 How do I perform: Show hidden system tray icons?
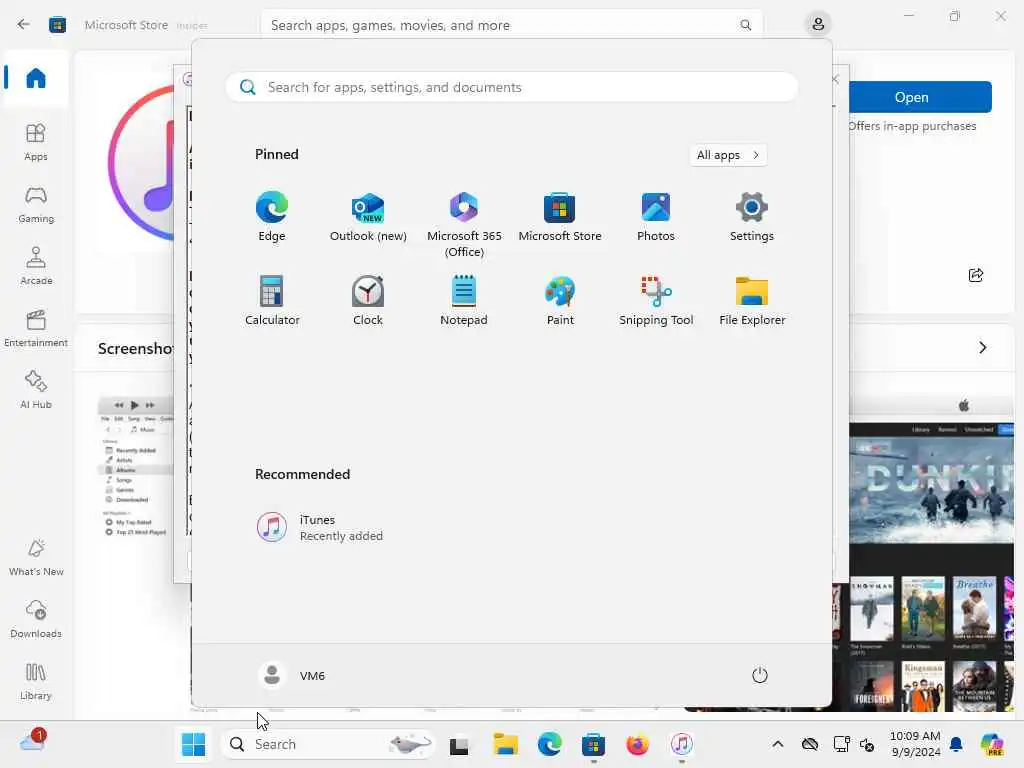point(777,744)
